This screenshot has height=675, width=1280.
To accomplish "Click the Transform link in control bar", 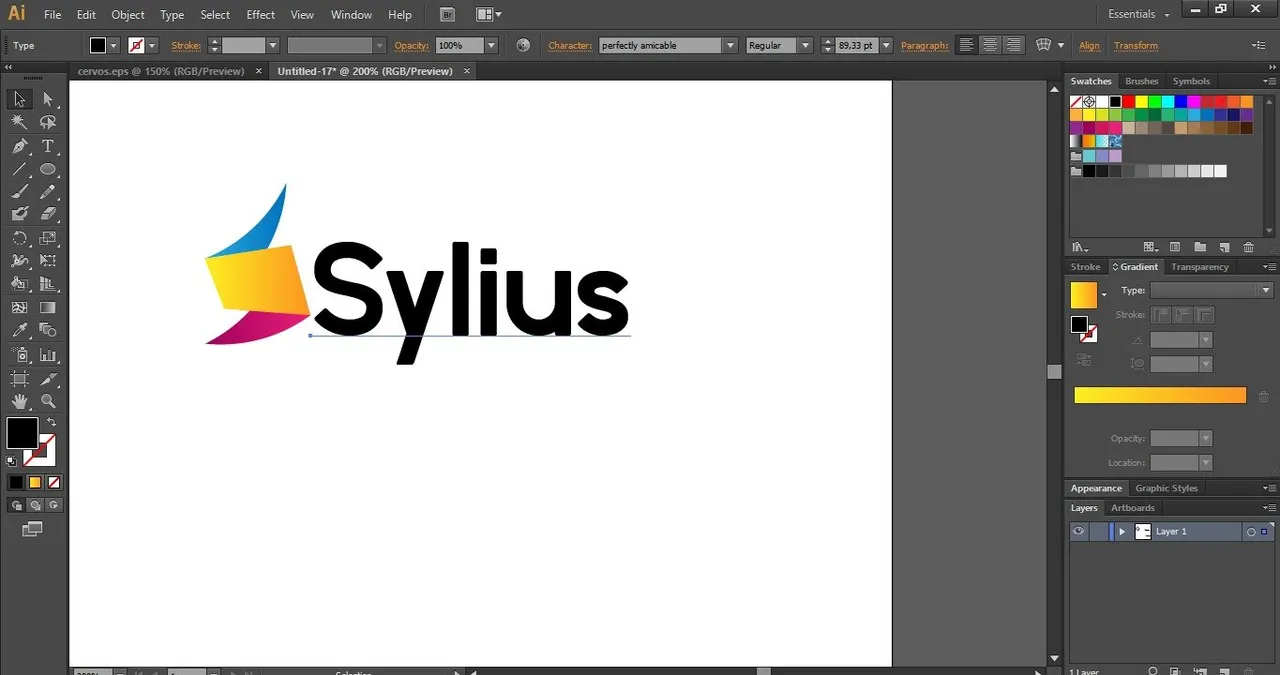I will [x=1136, y=45].
